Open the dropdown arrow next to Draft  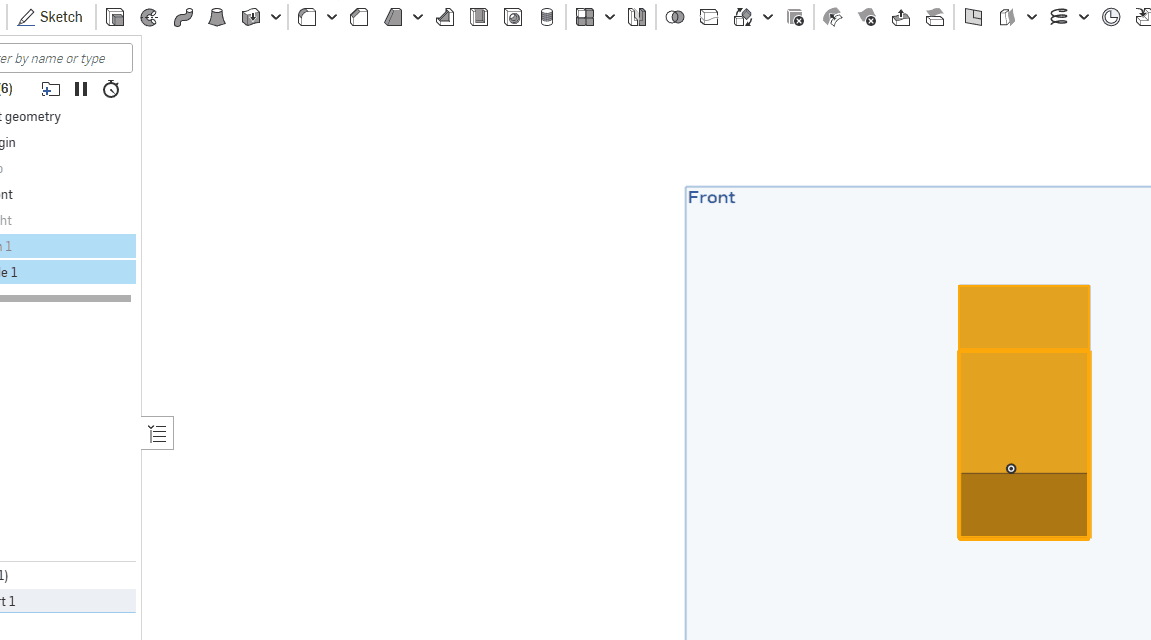pyautogui.click(x=418, y=17)
